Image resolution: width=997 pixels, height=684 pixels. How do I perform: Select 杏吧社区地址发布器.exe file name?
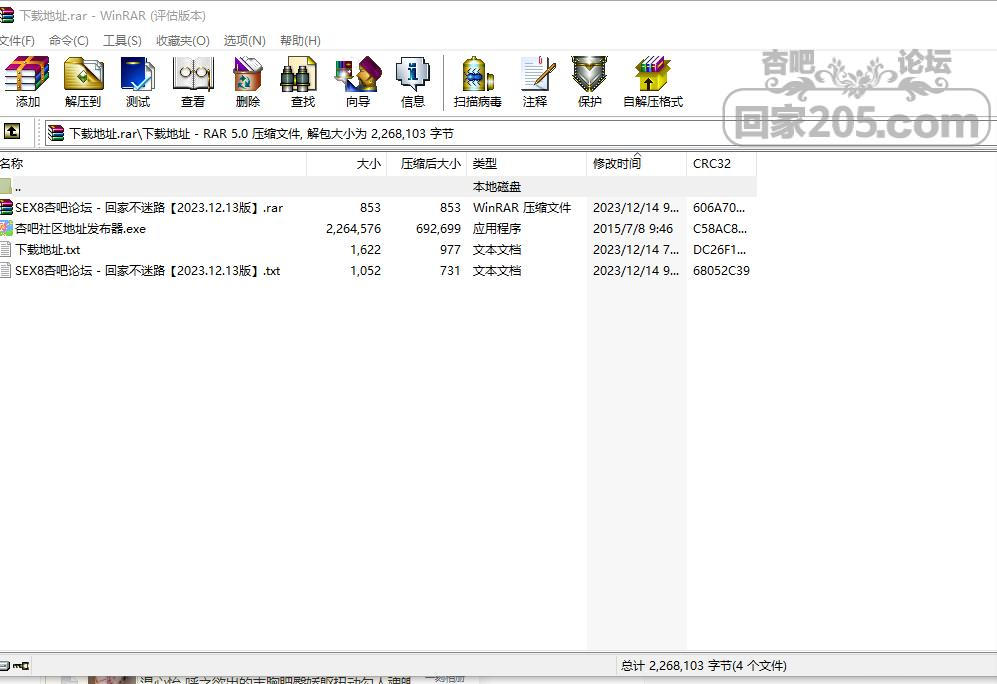tap(80, 229)
